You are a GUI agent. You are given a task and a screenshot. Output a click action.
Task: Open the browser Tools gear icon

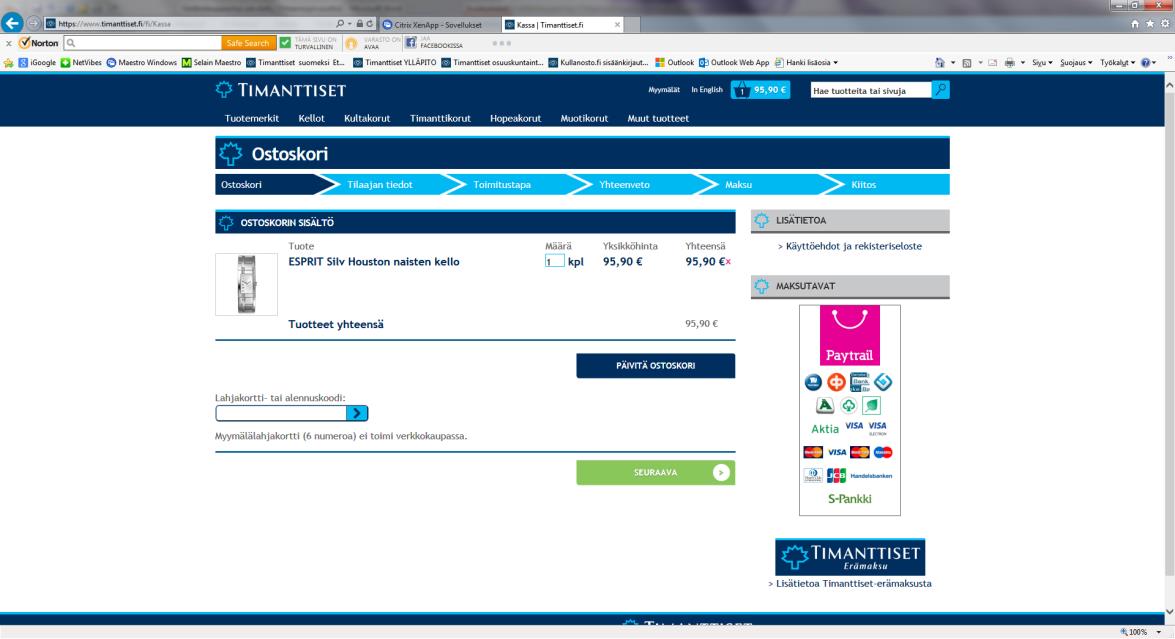pyautogui.click(x=1165, y=24)
